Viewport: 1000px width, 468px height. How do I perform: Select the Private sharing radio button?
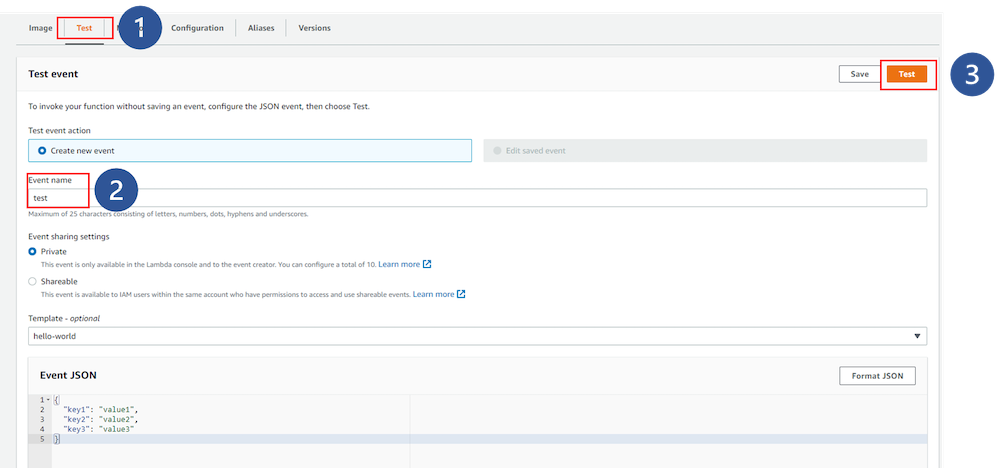(33, 252)
